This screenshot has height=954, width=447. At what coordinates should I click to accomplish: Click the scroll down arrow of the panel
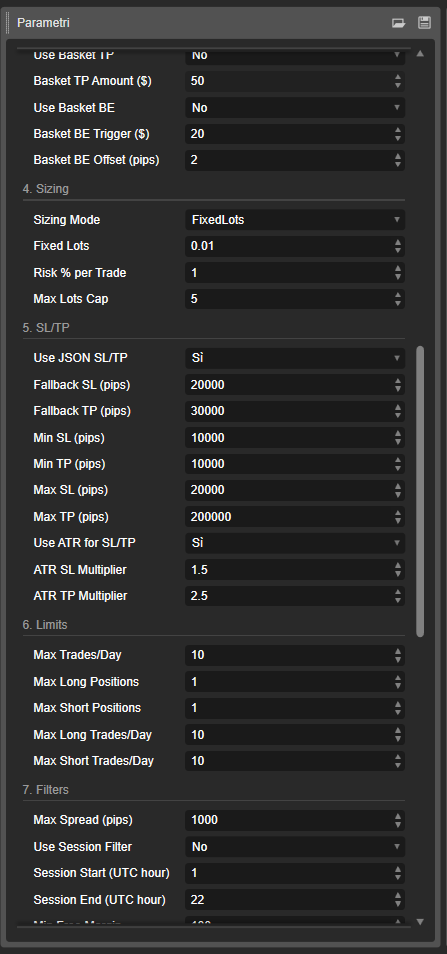tap(420, 922)
